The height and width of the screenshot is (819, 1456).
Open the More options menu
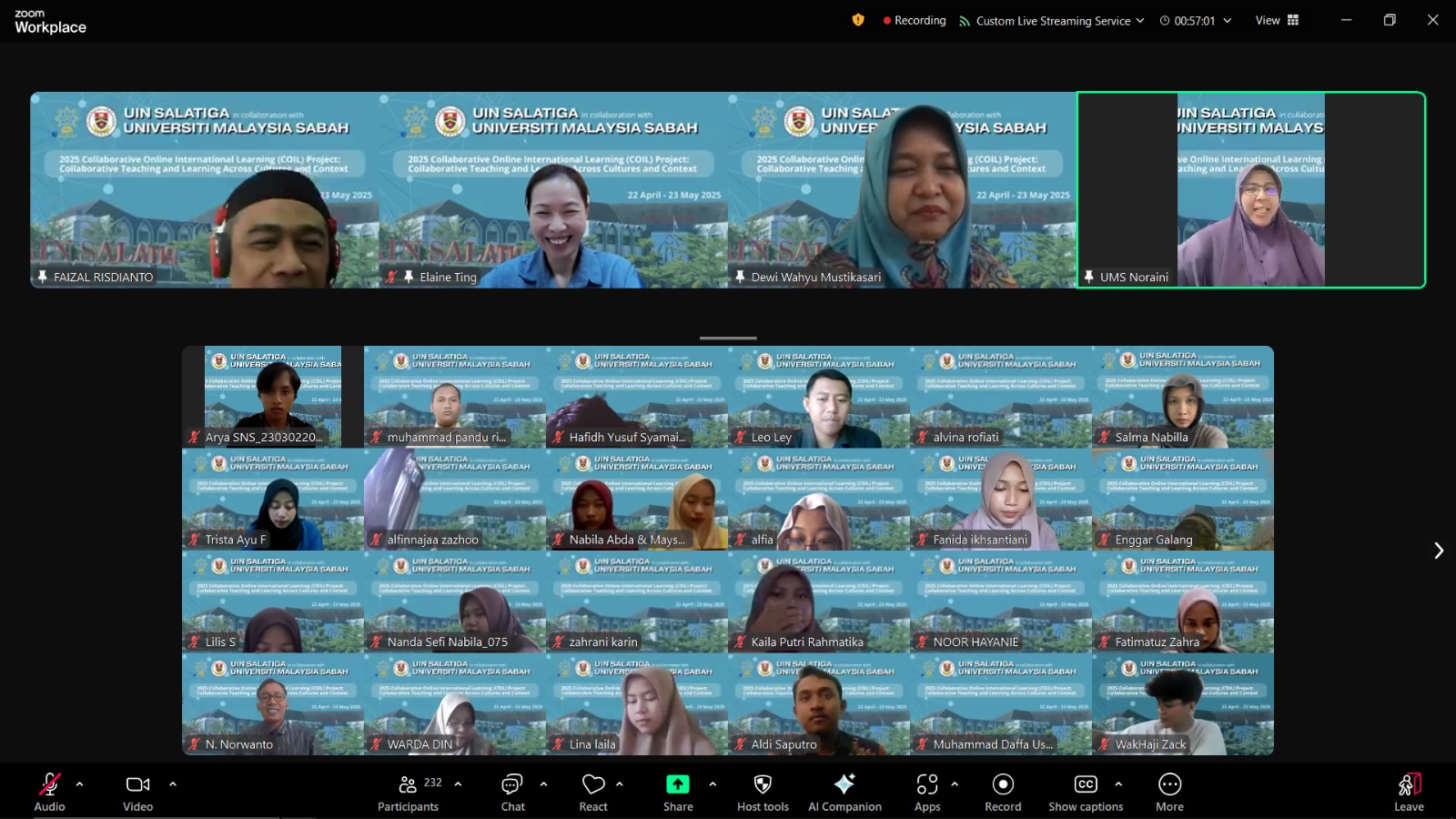[1169, 792]
